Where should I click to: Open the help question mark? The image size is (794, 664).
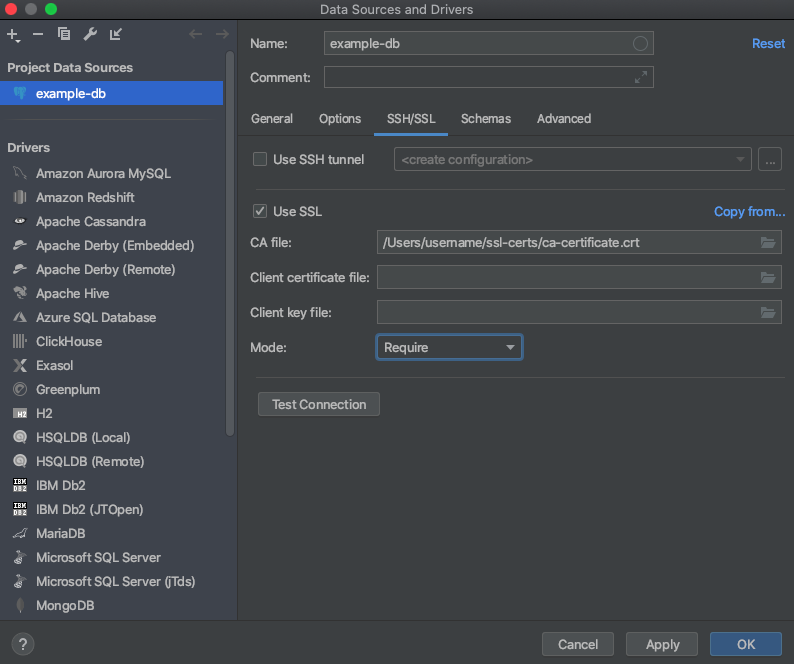23,644
